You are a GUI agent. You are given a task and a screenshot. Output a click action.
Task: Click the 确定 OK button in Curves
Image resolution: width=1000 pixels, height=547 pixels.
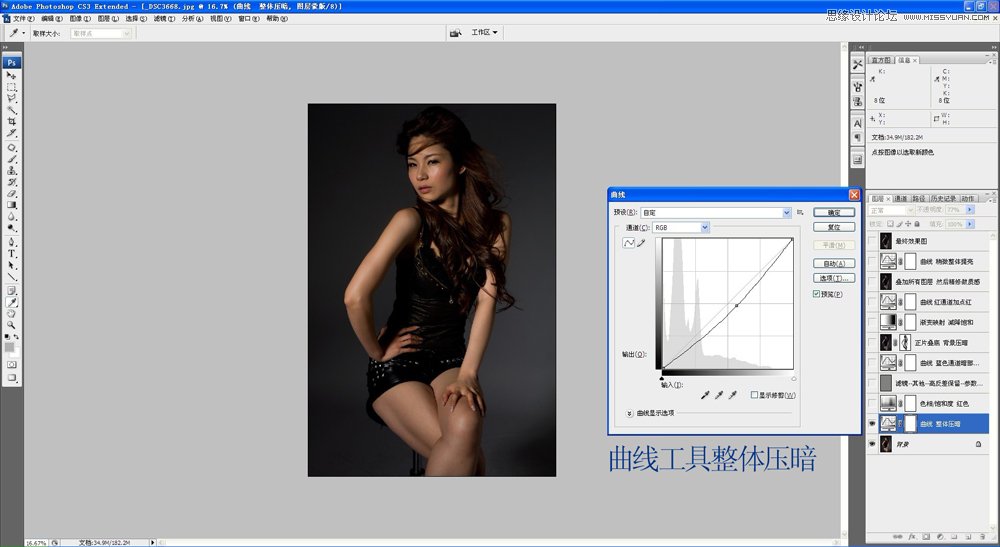pos(833,213)
